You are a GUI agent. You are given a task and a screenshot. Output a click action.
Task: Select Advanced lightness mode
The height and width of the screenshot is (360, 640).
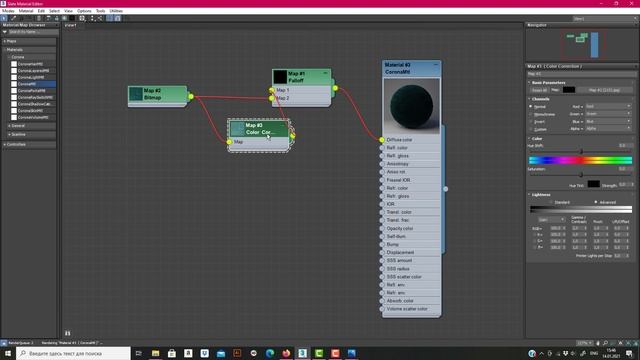(x=596, y=202)
